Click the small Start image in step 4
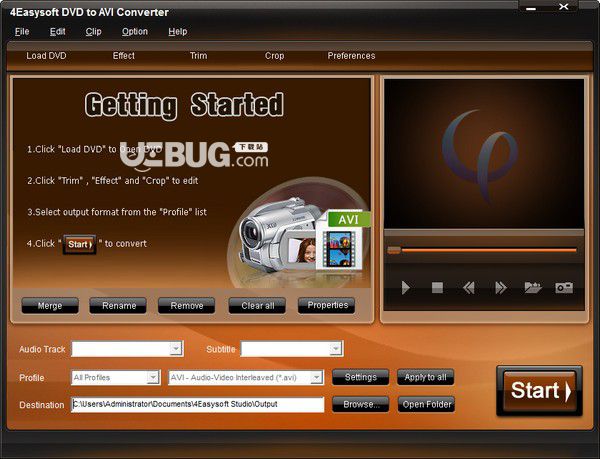This screenshot has width=600, height=459. pos(80,244)
